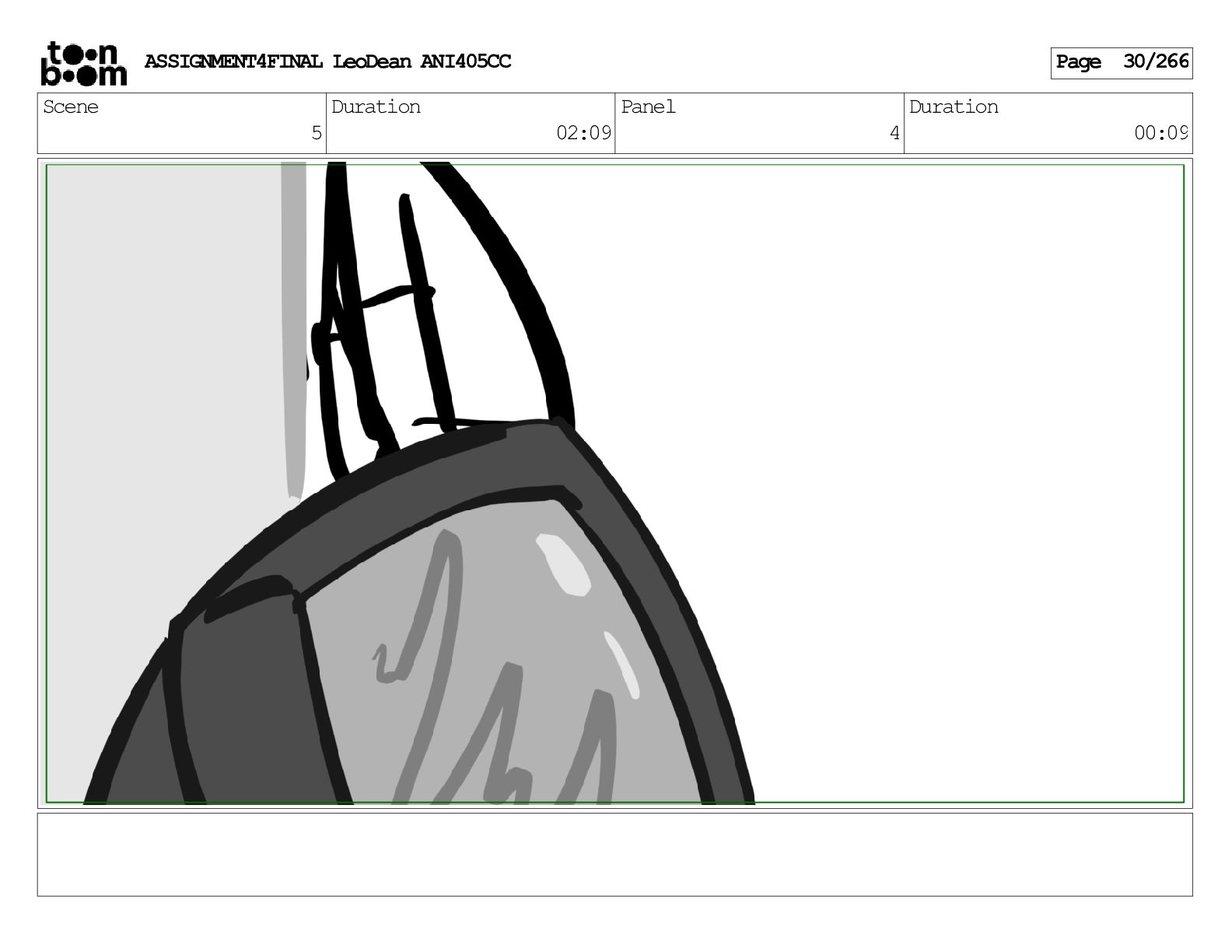1232x952 pixels.
Task: Click the panel duration value 00:09
Action: tap(1160, 133)
